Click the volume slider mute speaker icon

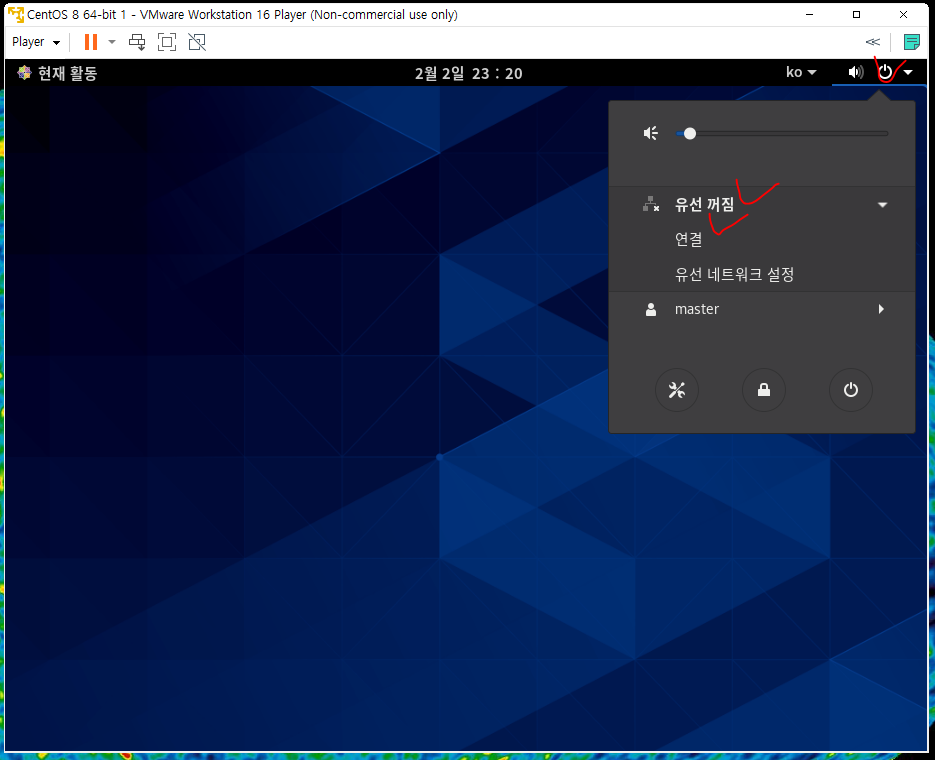coord(651,133)
